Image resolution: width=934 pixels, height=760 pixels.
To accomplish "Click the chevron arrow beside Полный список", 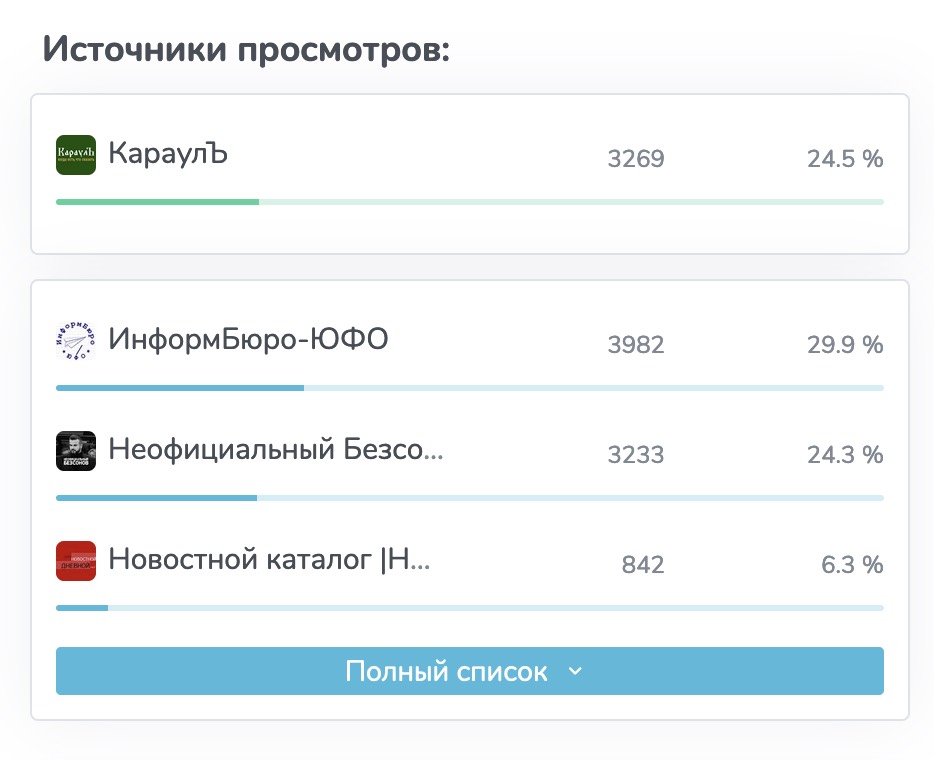I will coord(575,671).
